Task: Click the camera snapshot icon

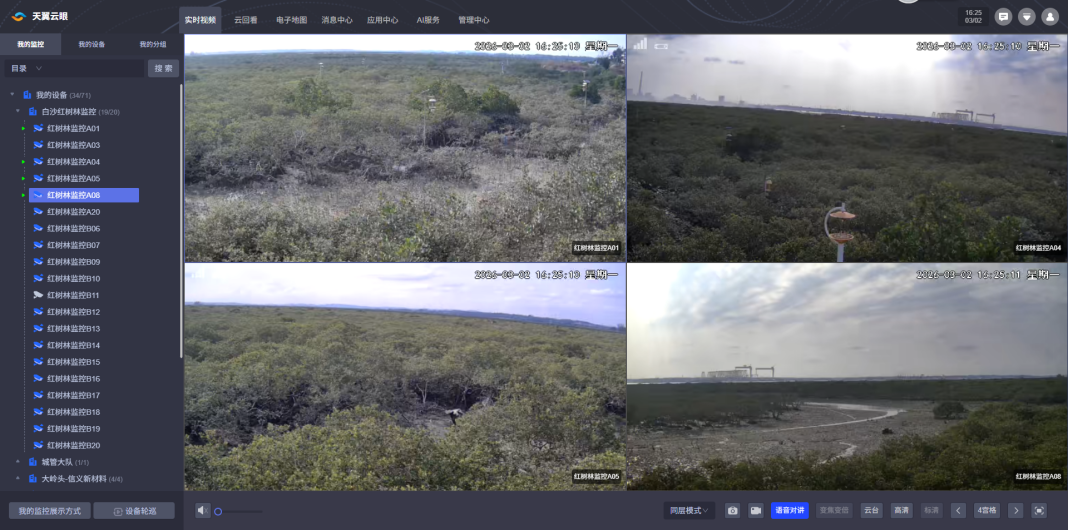Action: [732, 510]
